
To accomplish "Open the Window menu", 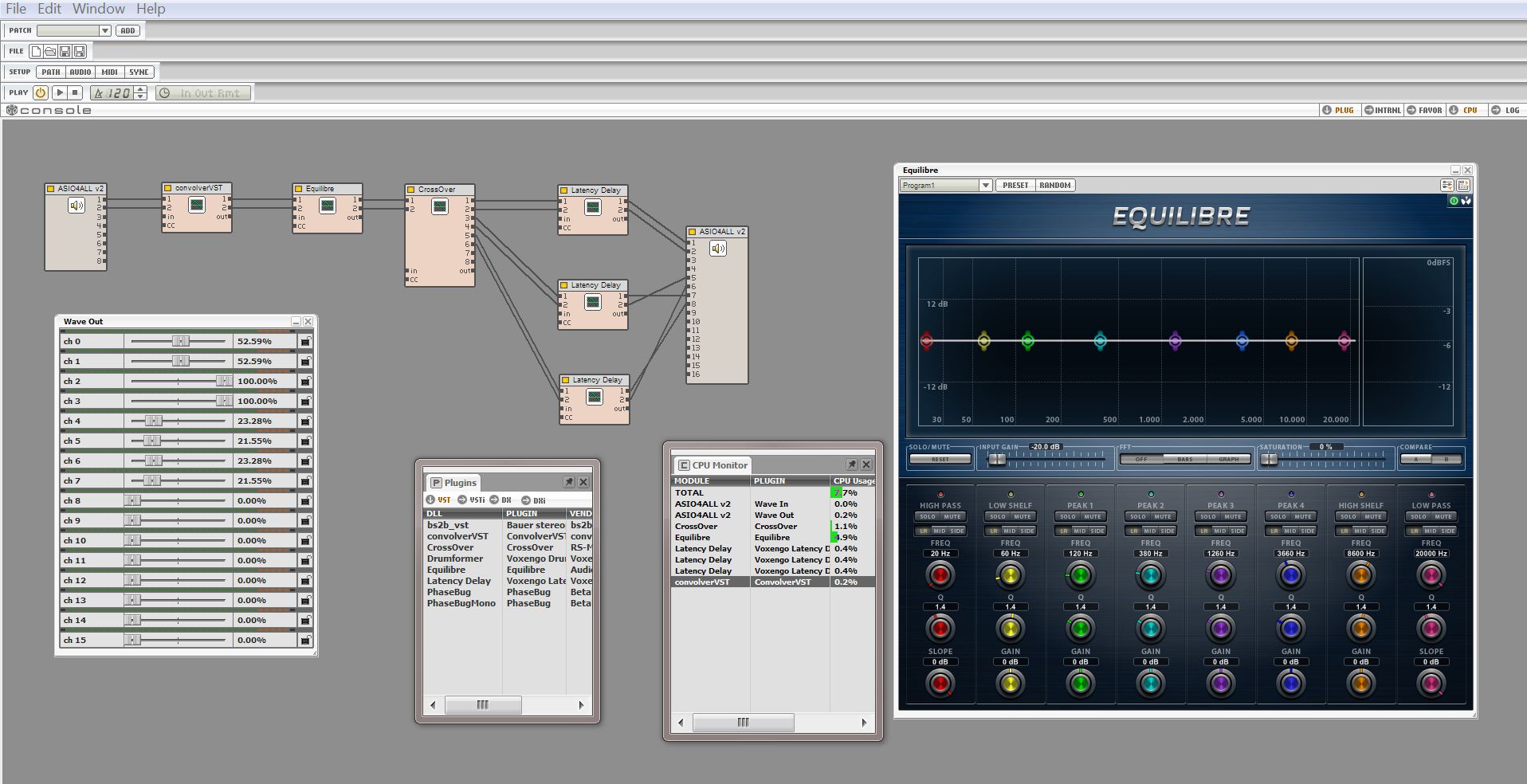I will point(99,9).
